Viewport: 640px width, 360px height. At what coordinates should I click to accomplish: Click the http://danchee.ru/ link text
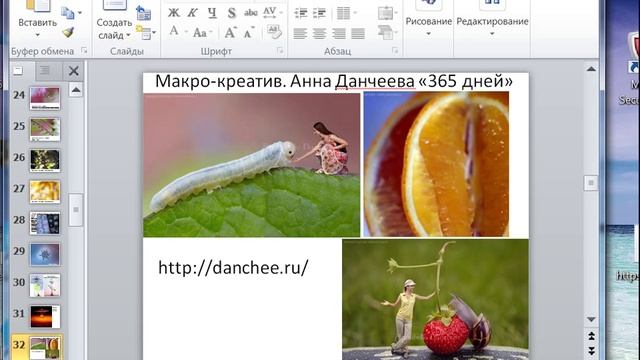tap(233, 268)
